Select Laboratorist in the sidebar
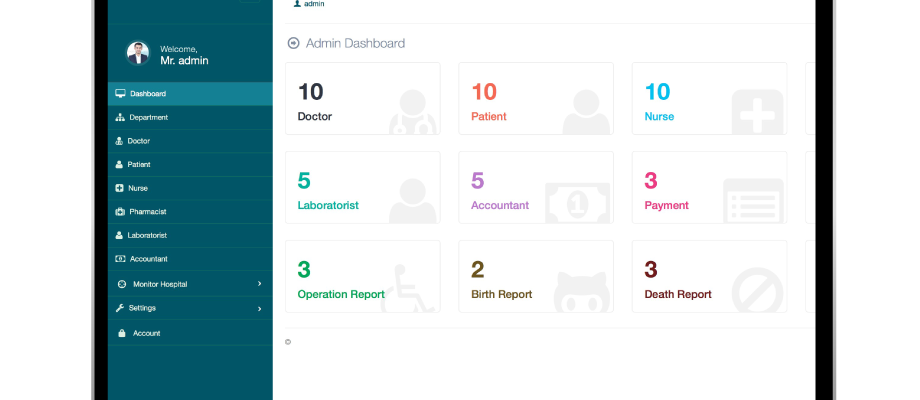Screen dimensions: 920x400 tap(190, 235)
